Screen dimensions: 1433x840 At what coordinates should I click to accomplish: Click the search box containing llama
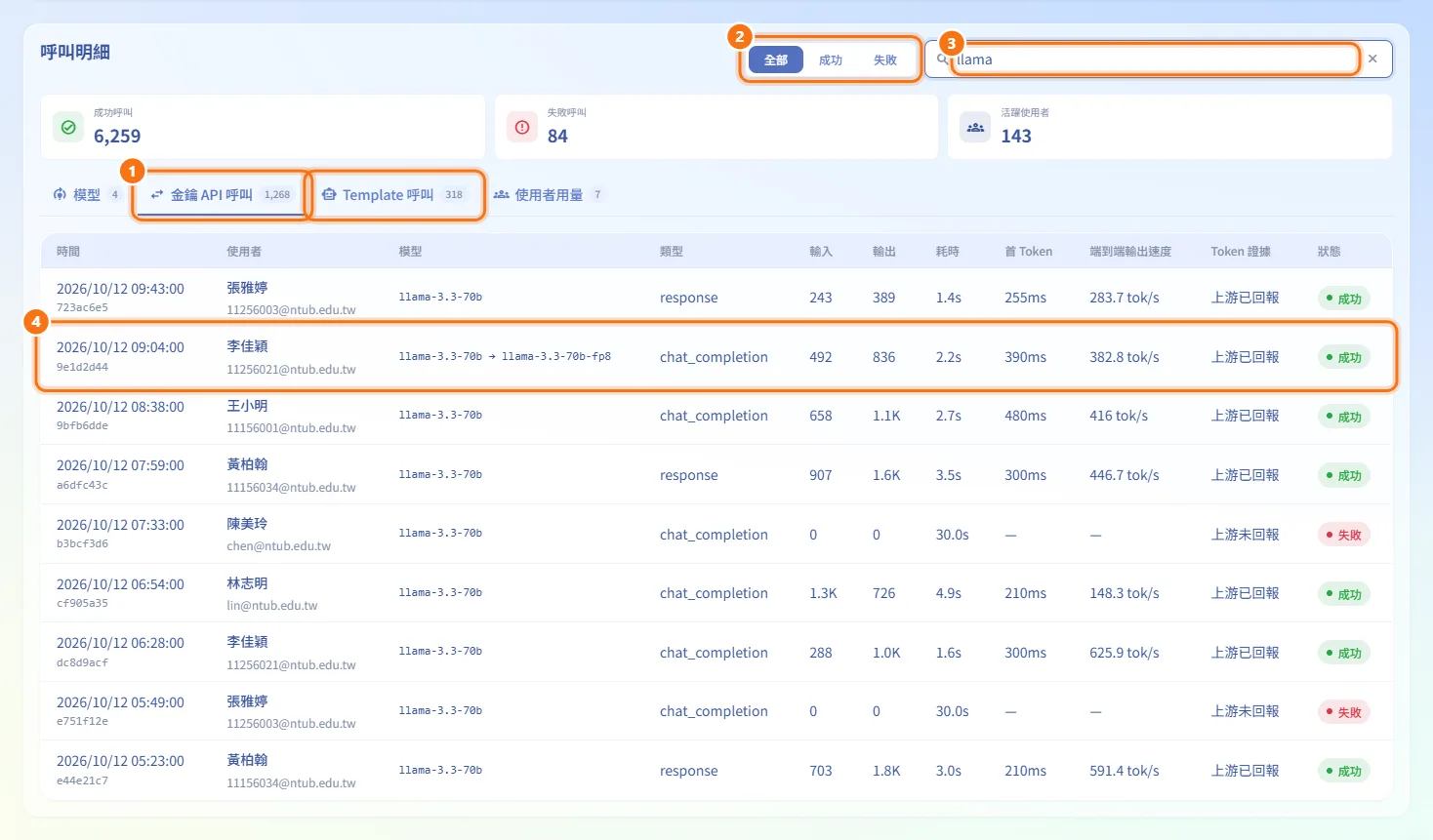[x=1158, y=59]
